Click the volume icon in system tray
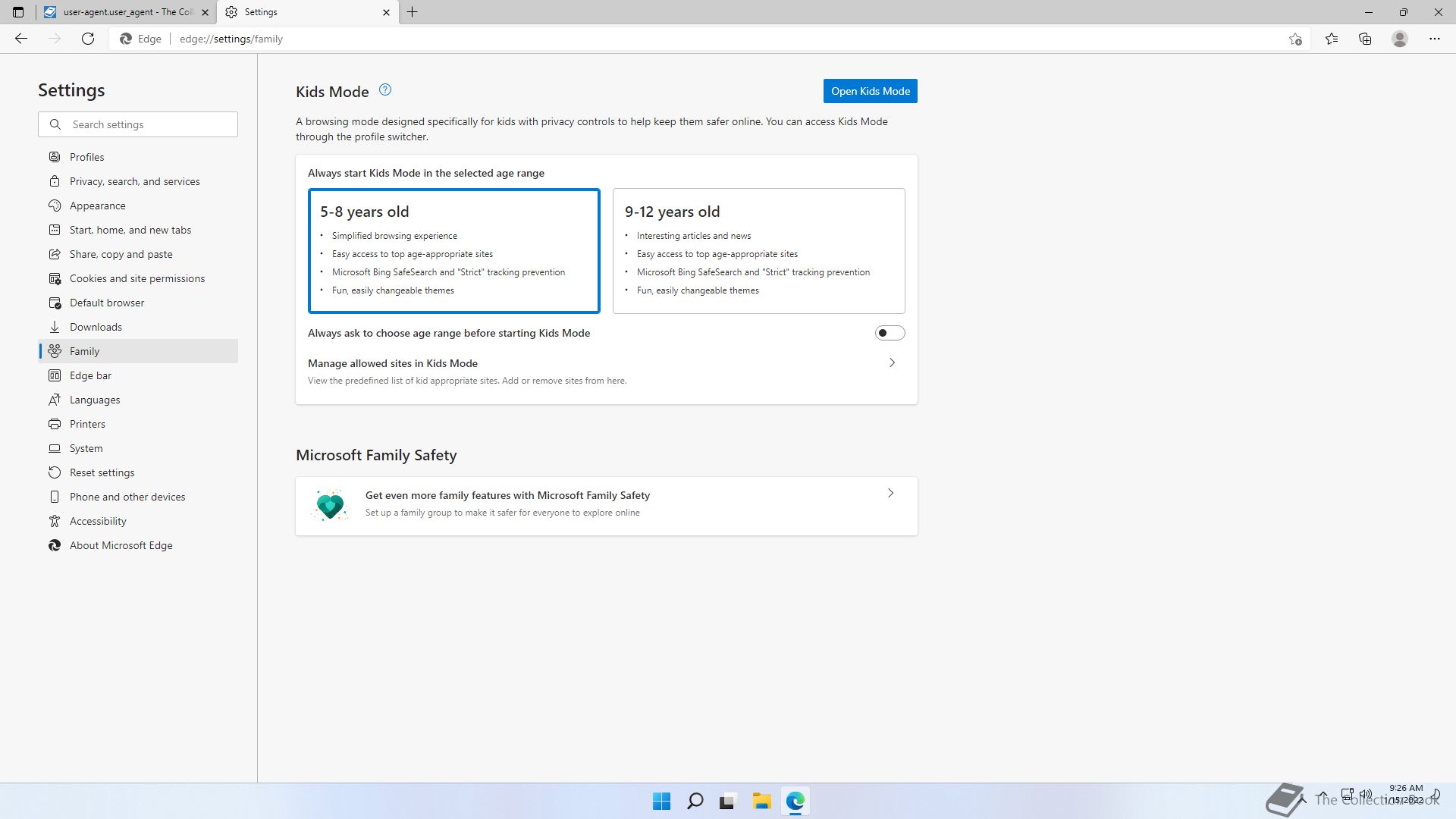The image size is (1456, 819). (1366, 794)
